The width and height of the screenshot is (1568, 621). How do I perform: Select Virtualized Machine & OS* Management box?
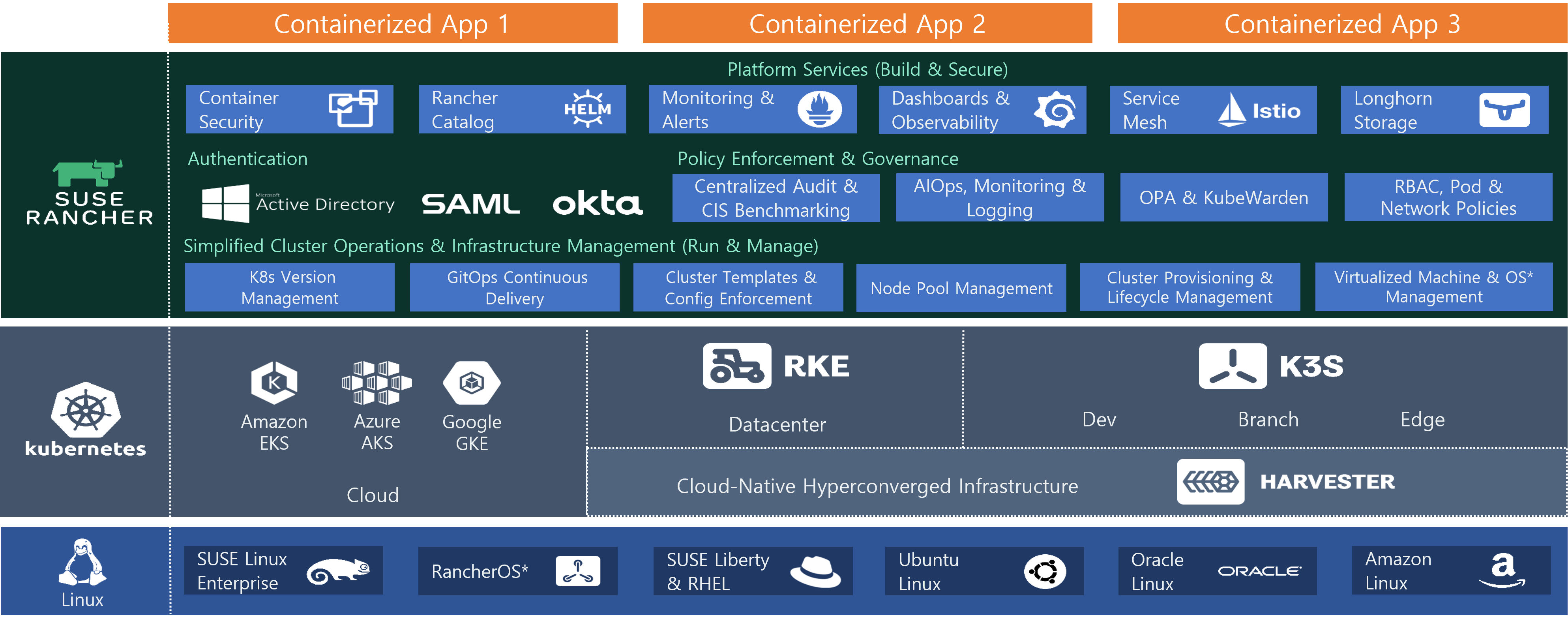1434,287
